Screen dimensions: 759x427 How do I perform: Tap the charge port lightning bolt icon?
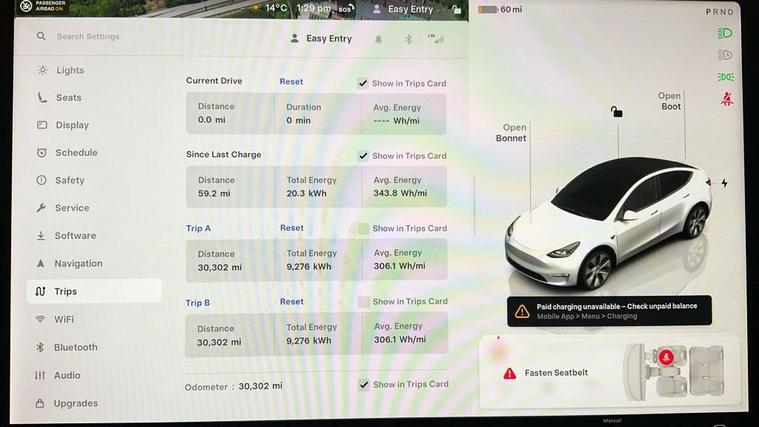click(x=724, y=183)
